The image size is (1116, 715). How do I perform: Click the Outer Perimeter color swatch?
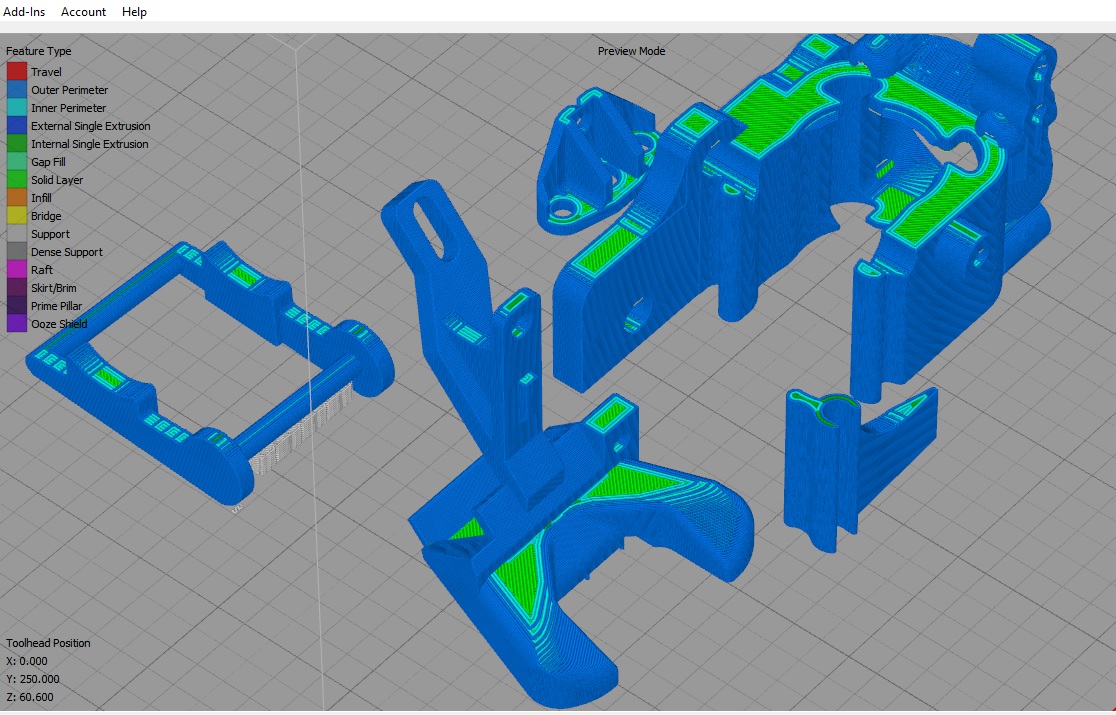[x=17, y=90]
